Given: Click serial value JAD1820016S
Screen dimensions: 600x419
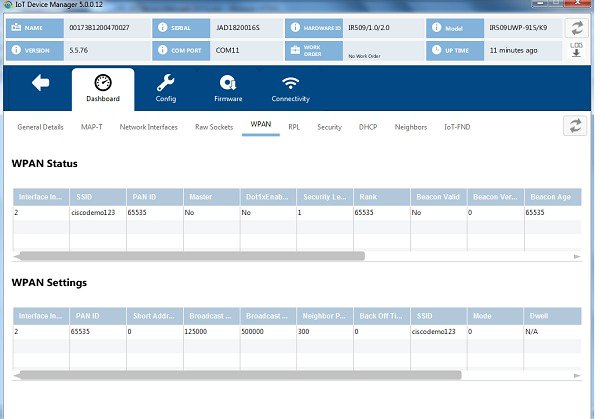Looking at the screenshot, I should point(238,28).
